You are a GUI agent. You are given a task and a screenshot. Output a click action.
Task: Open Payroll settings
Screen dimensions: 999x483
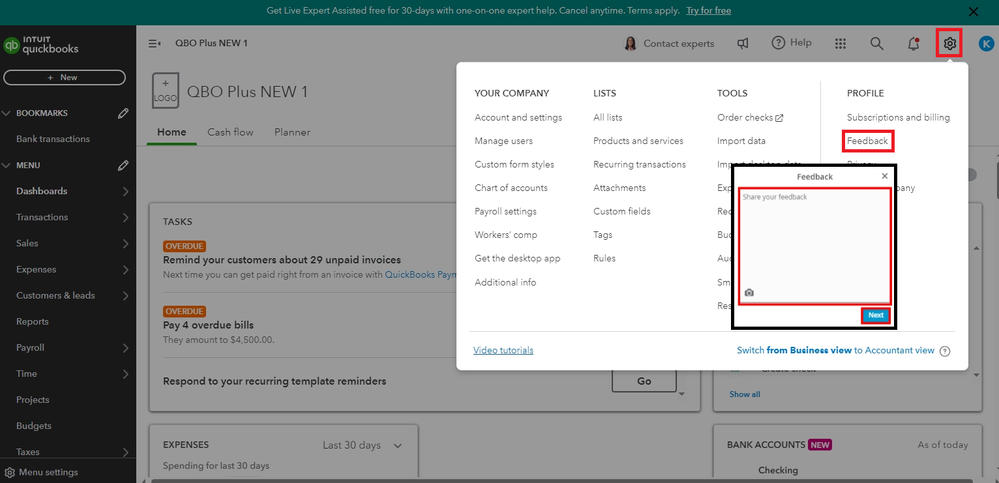click(x=505, y=212)
